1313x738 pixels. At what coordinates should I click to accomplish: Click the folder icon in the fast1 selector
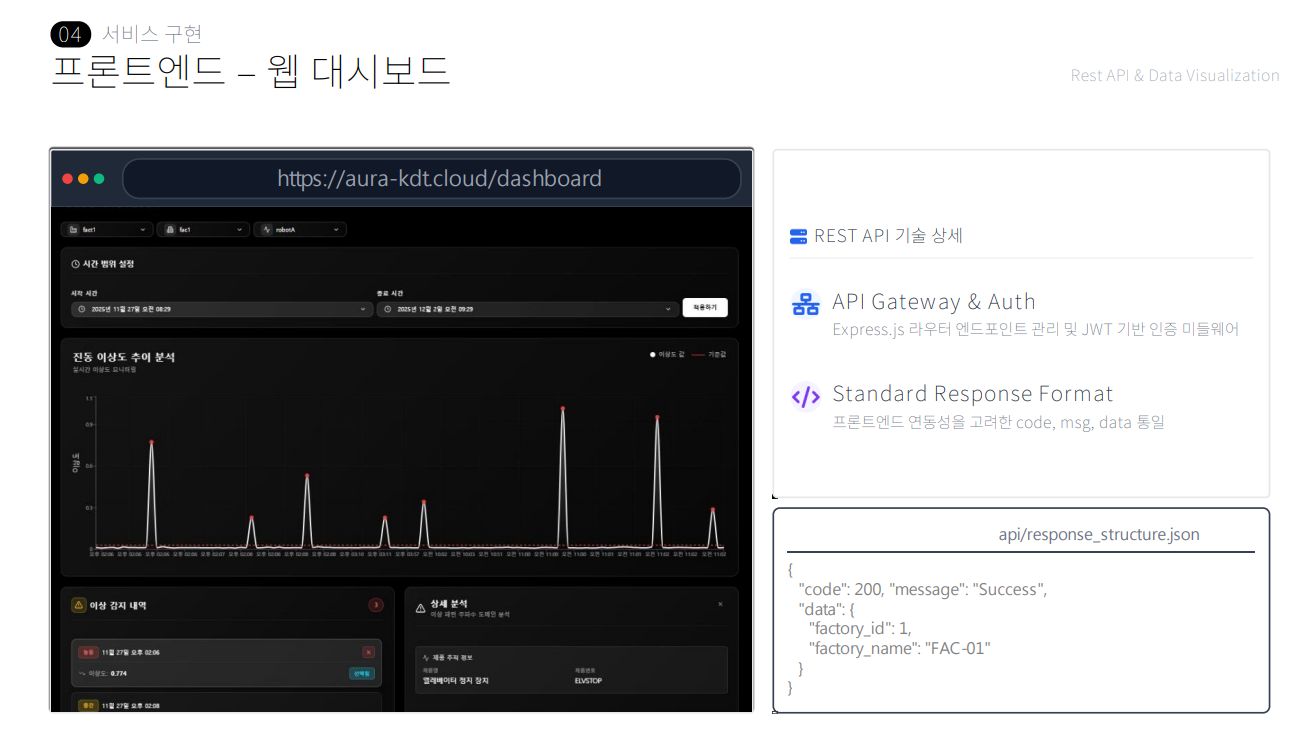coord(72,228)
